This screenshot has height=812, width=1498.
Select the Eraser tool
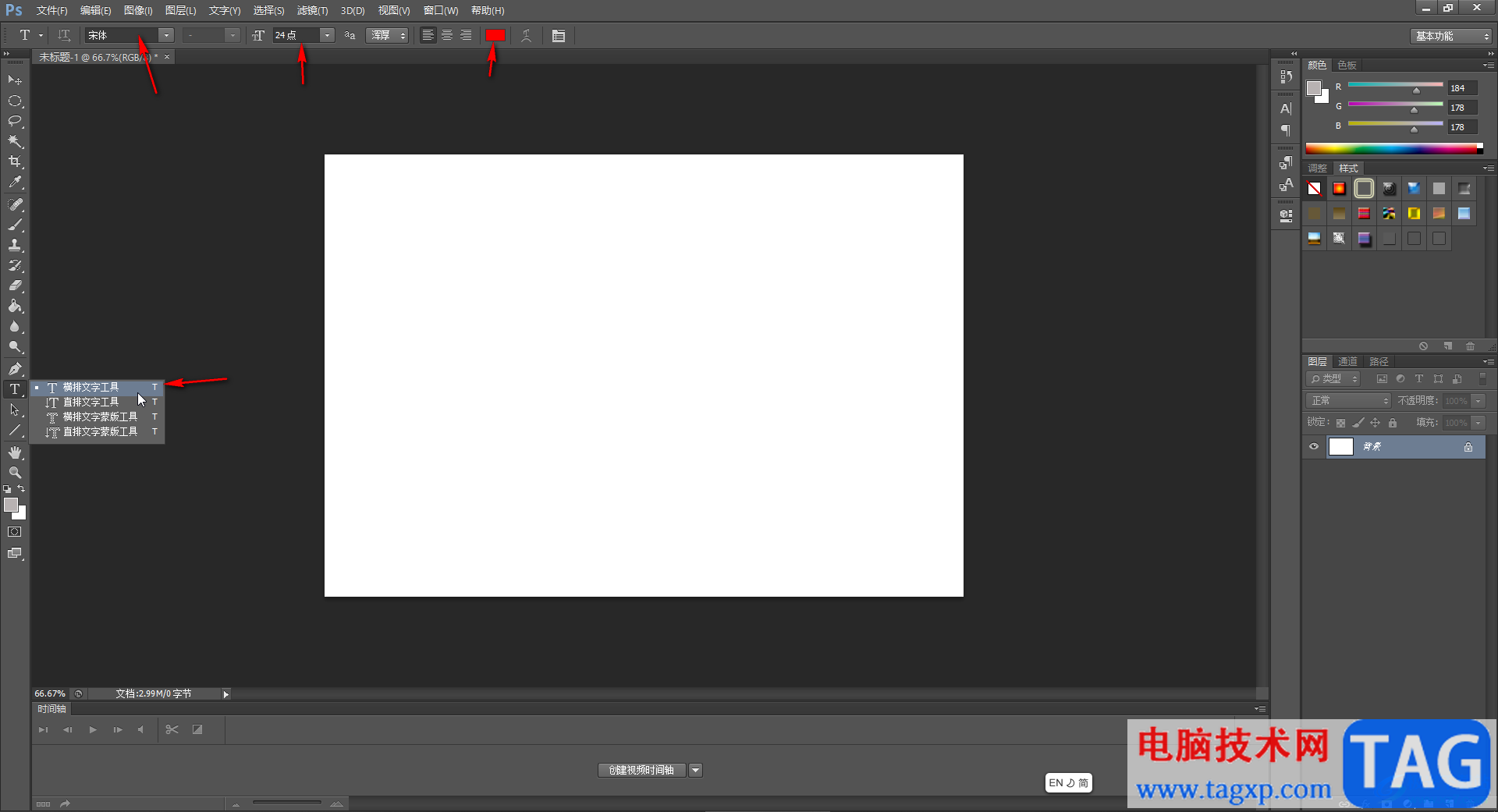(15, 285)
